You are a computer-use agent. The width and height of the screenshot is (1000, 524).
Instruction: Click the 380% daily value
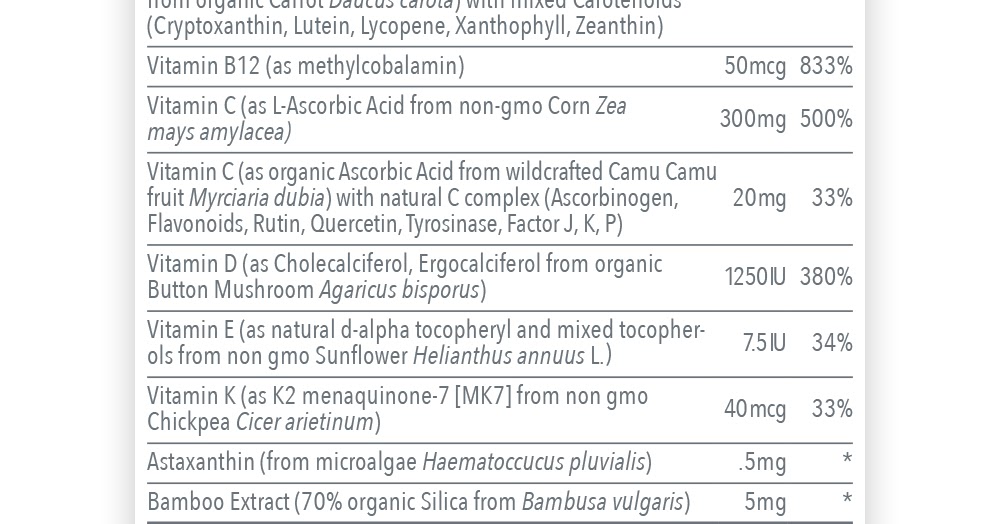pyautogui.click(x=826, y=277)
